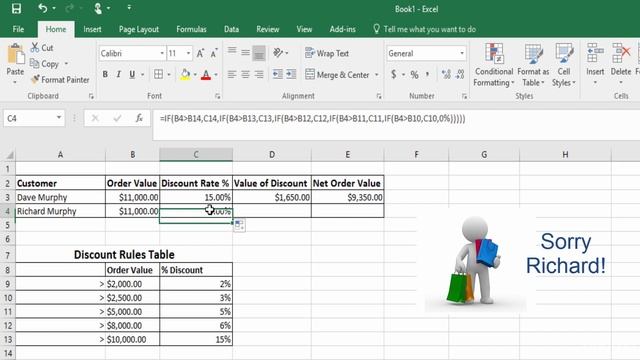Switch to the Data tab

231,29
